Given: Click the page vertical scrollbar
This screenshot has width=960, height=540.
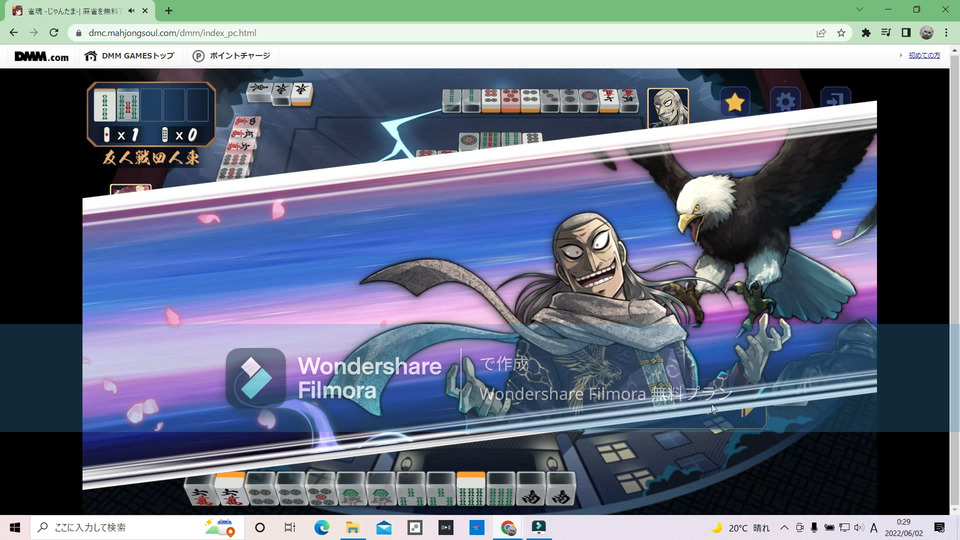Looking at the screenshot, I should 954,279.
